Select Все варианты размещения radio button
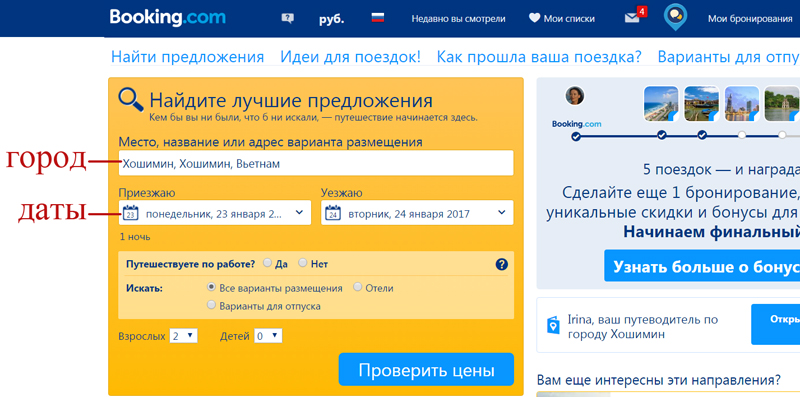The height and width of the screenshot is (397, 800). coord(211,287)
